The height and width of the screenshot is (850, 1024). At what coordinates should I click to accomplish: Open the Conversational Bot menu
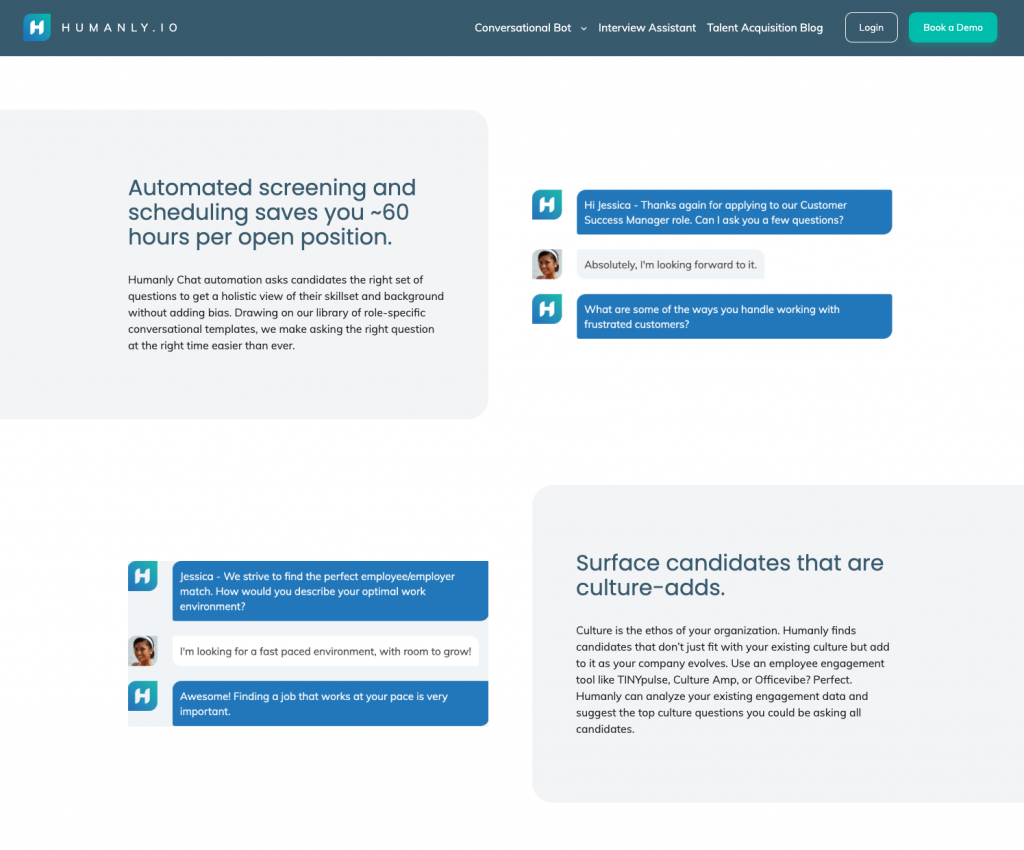coord(523,28)
